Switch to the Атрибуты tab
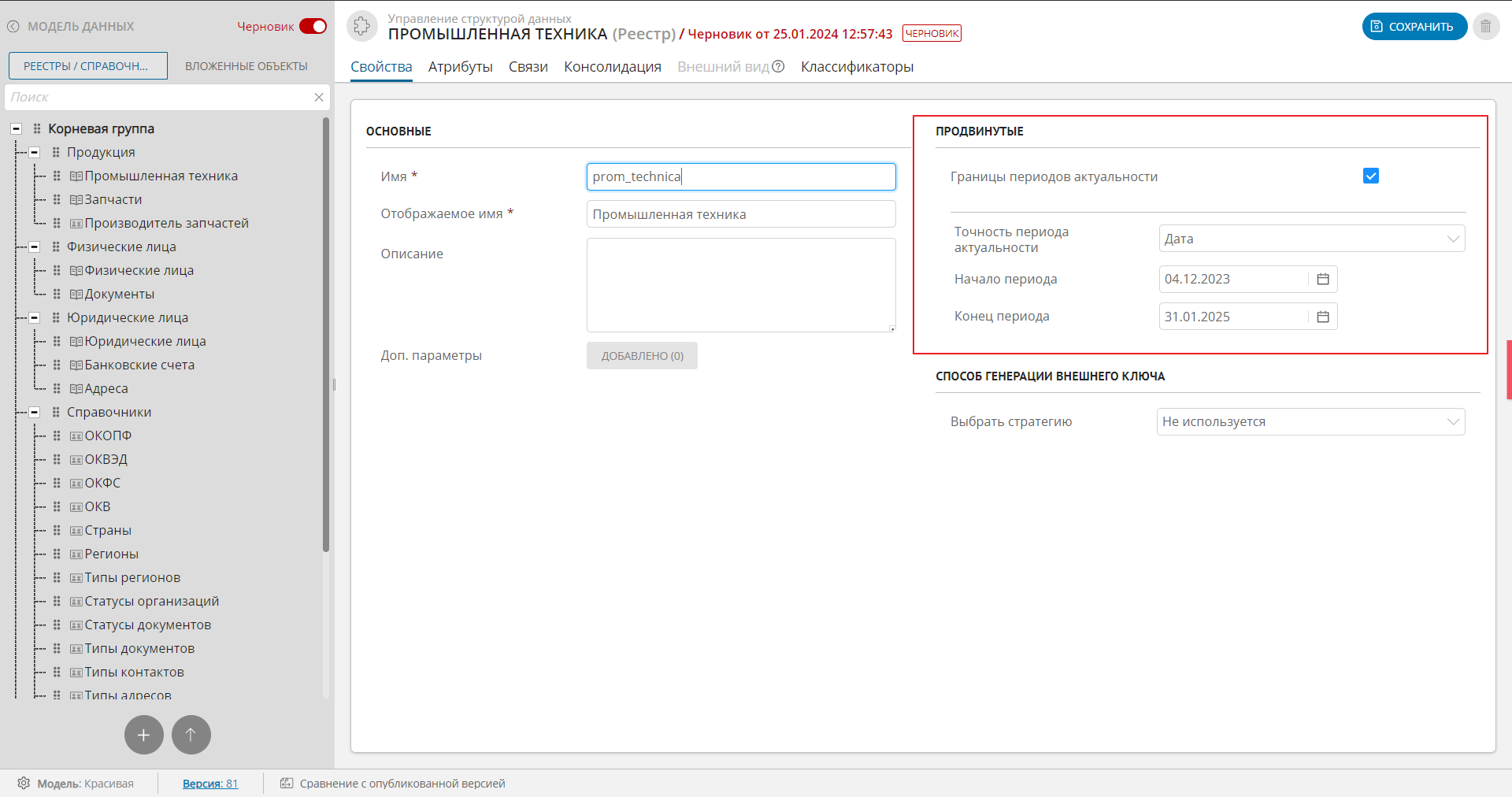This screenshot has width=1512, height=797. pos(460,67)
